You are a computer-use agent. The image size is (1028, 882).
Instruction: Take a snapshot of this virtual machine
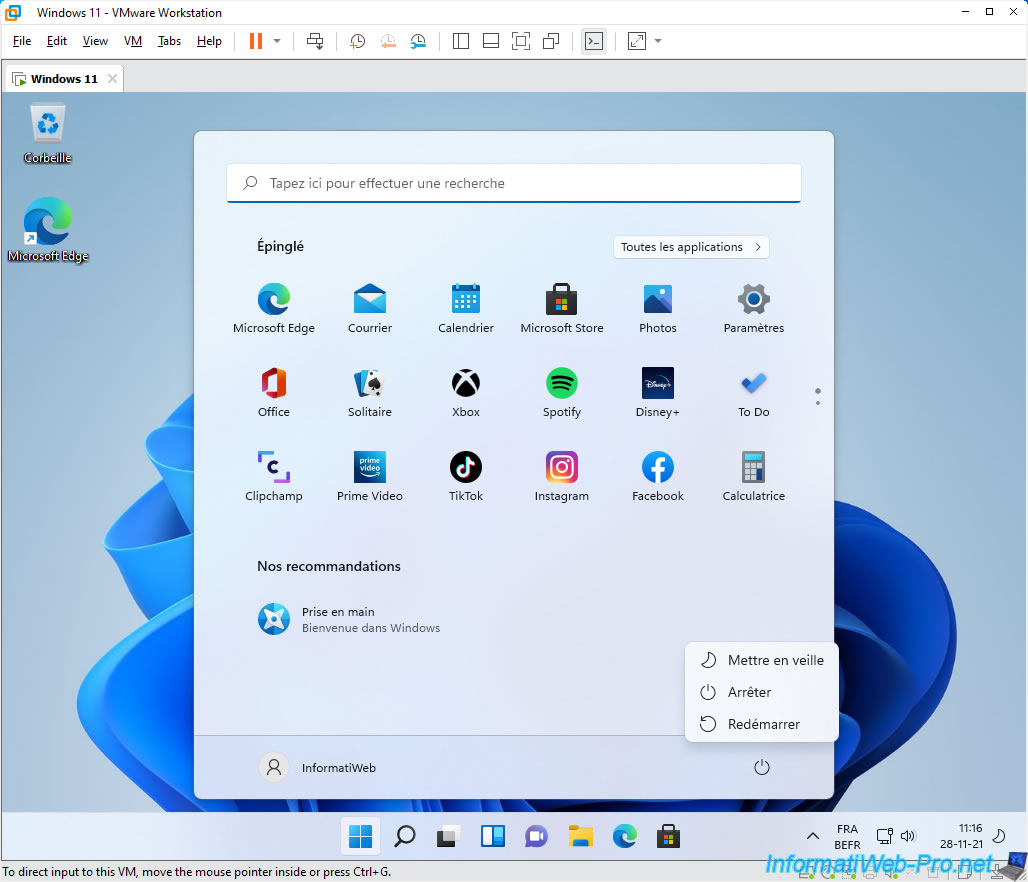357,41
